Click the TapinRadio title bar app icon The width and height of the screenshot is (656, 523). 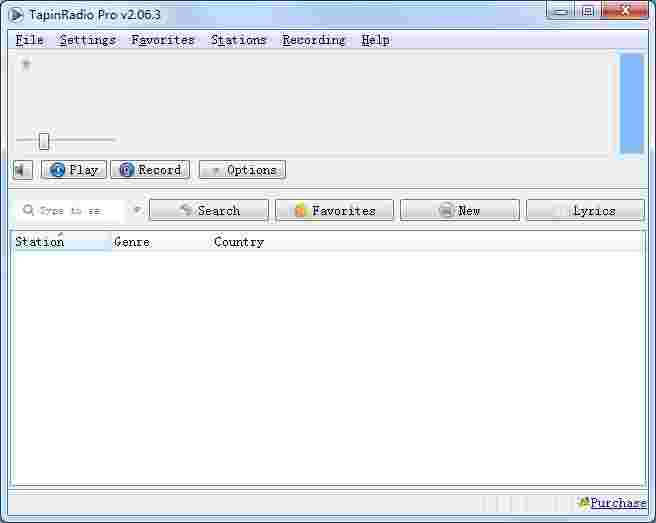pyautogui.click(x=16, y=15)
